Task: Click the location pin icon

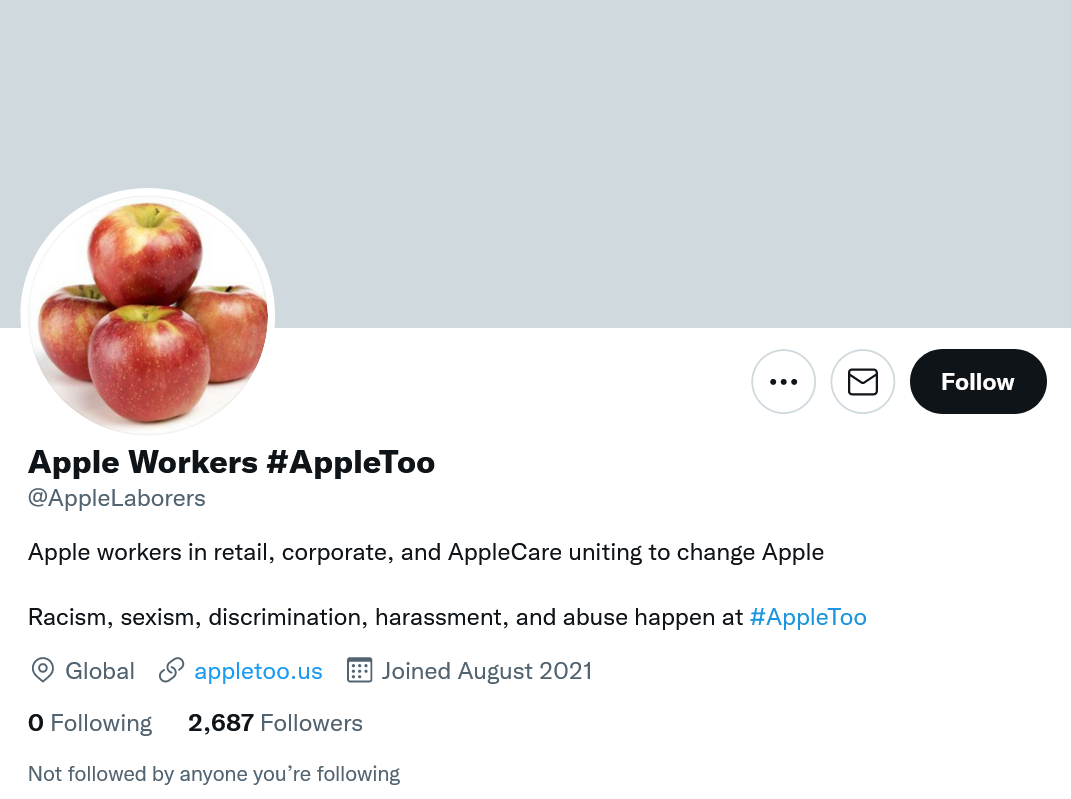Action: [43, 670]
